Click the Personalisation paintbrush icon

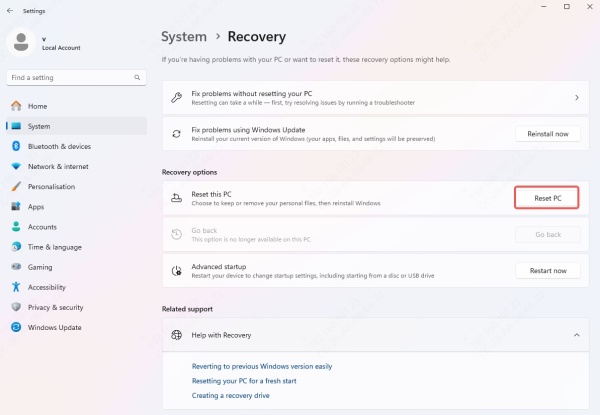pyautogui.click(x=16, y=187)
